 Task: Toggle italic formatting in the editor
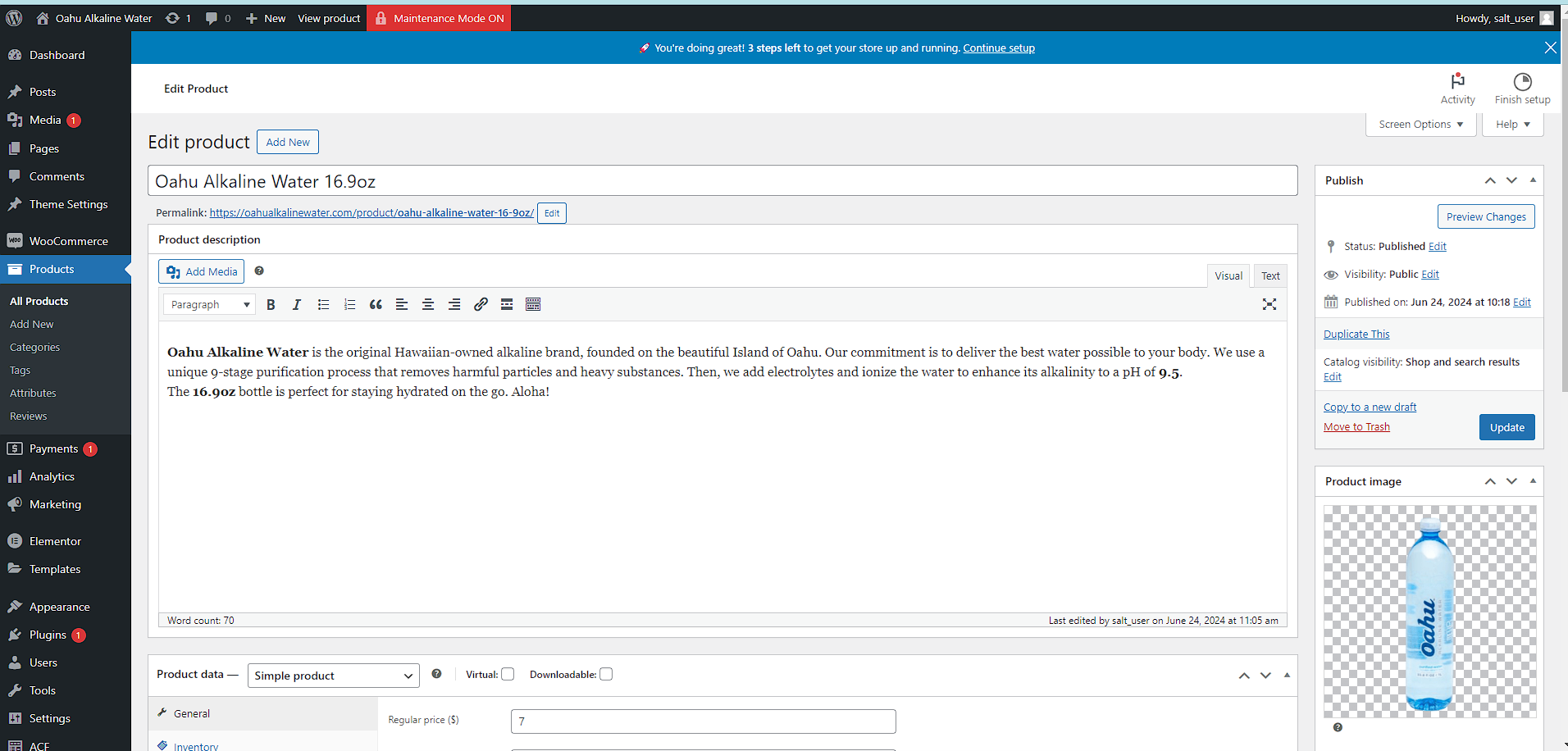297,304
